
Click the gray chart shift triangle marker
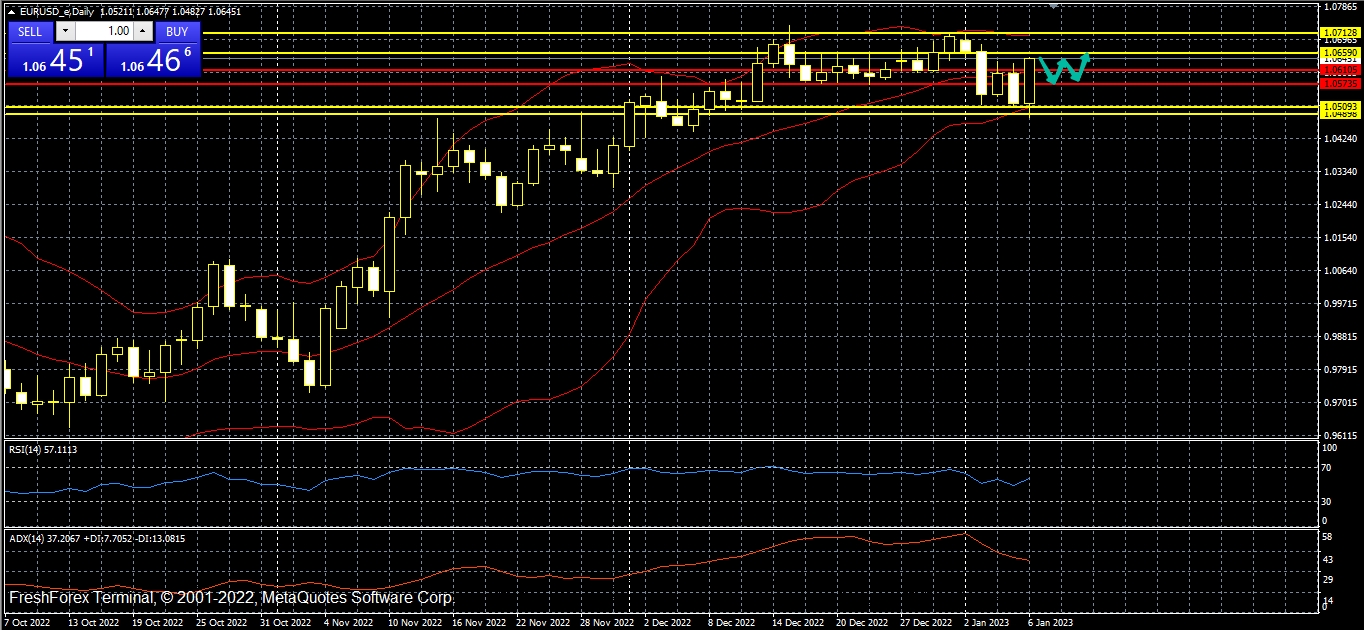[x=1052, y=5]
